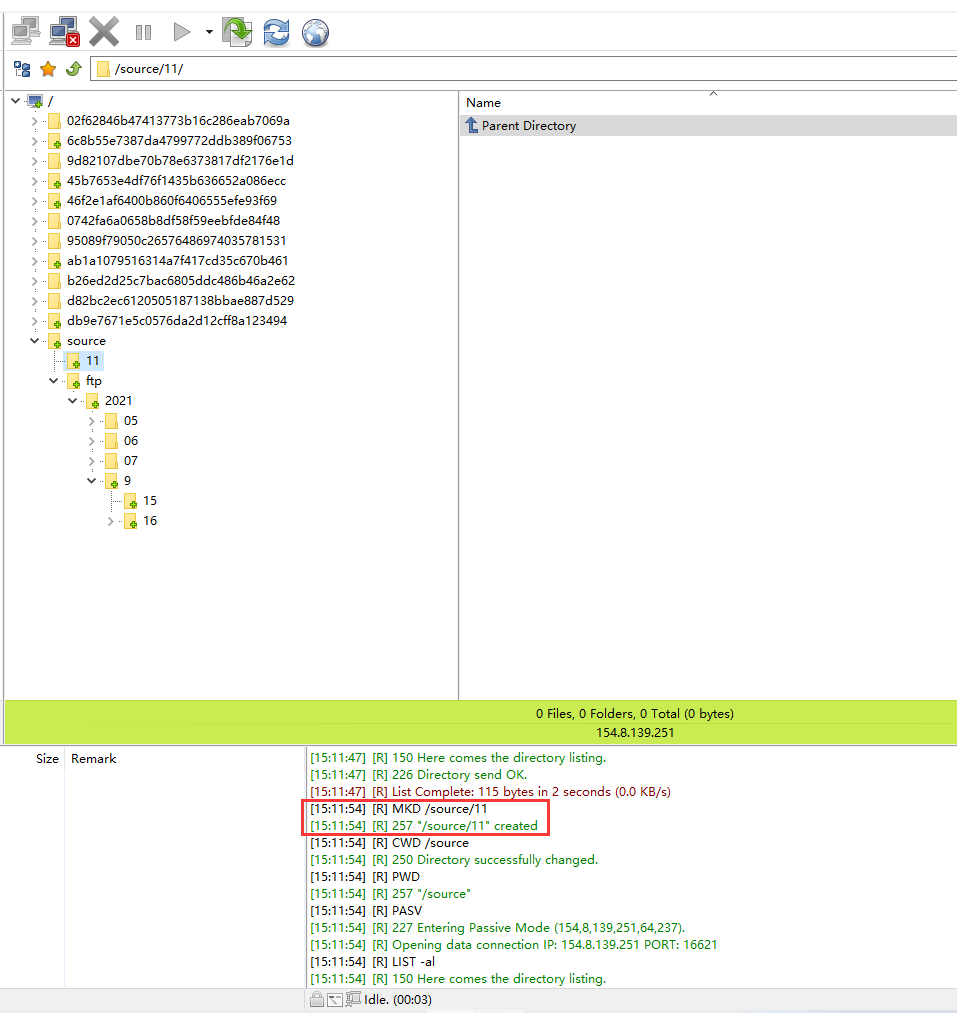Click the Name column header
957x1013 pixels.
click(484, 103)
